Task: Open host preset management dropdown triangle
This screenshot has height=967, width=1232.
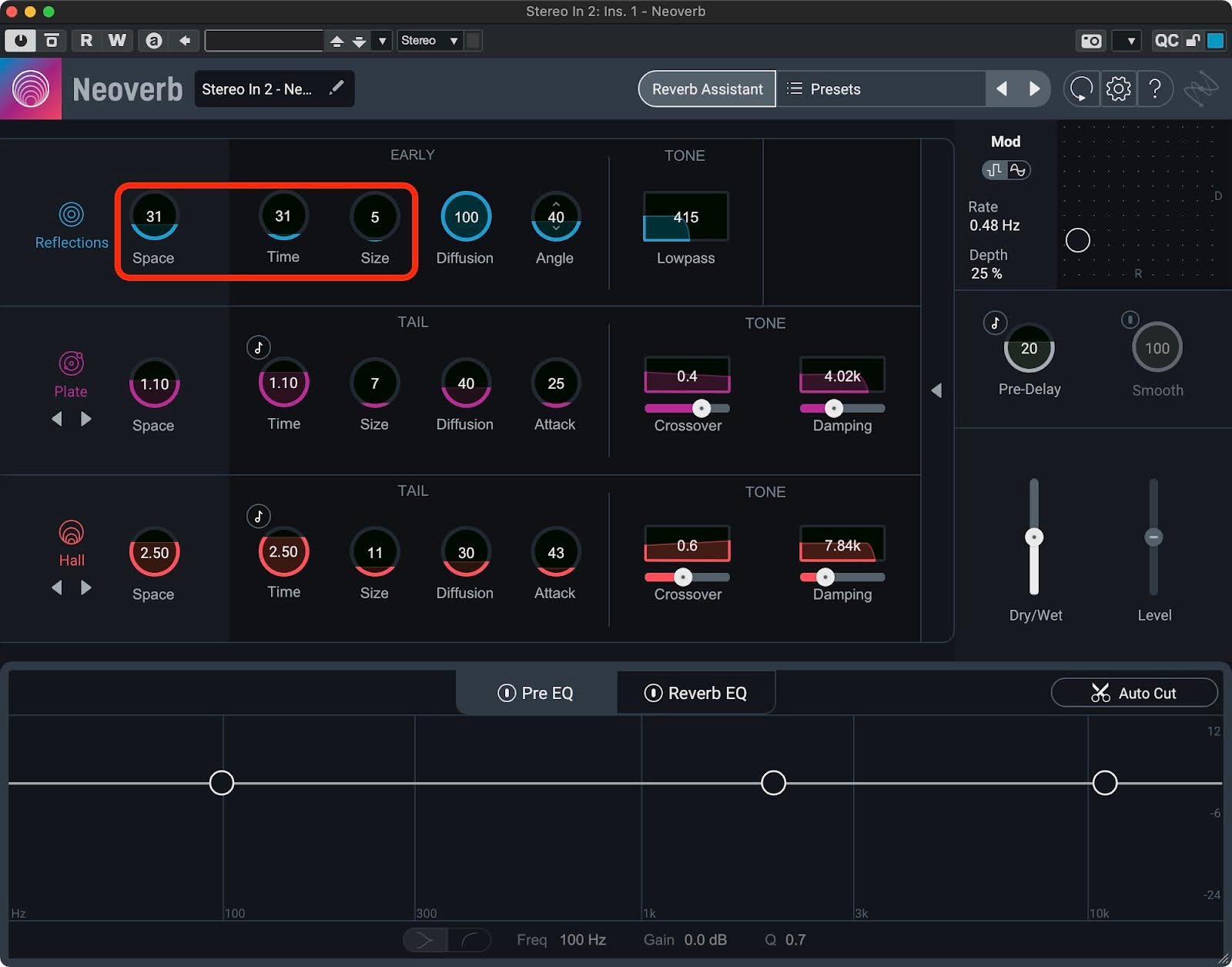Action: 382,41
